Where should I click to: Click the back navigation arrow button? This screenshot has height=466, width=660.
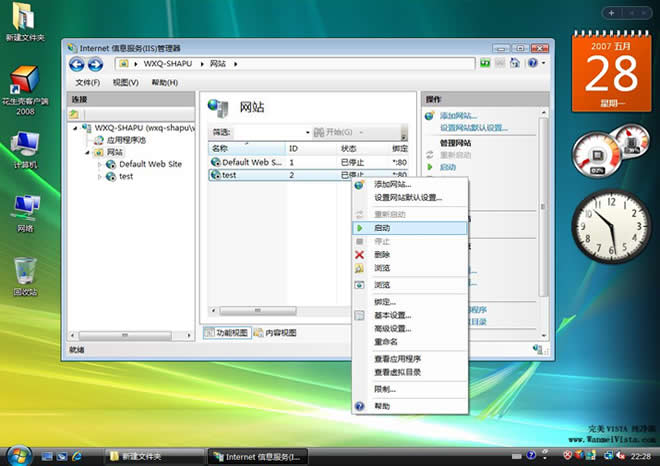click(78, 64)
